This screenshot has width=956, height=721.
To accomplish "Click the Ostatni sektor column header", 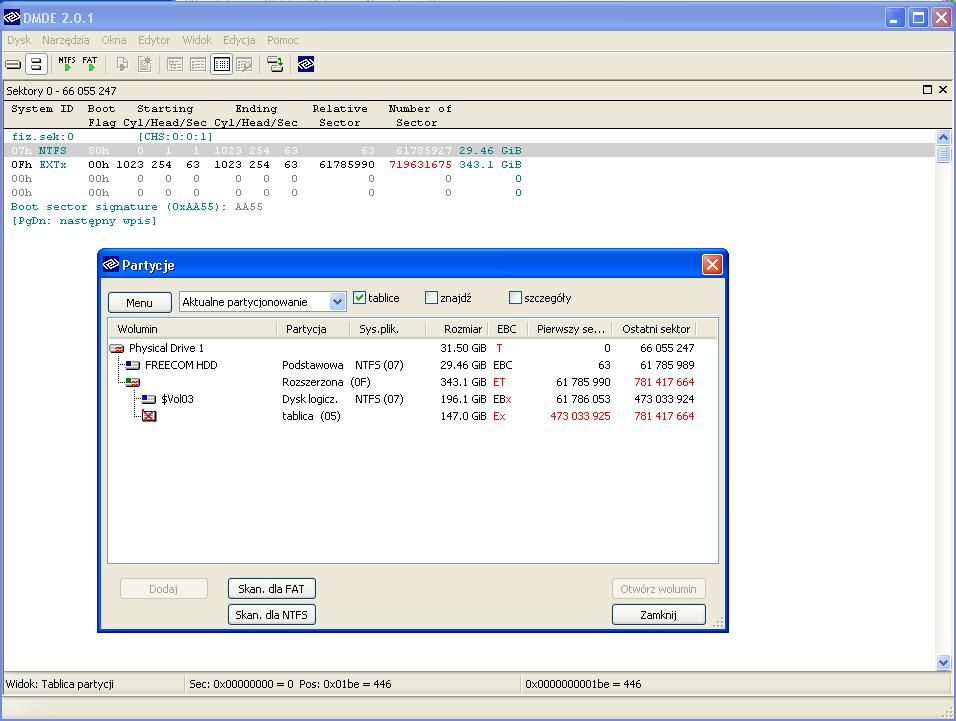I will coord(655,329).
